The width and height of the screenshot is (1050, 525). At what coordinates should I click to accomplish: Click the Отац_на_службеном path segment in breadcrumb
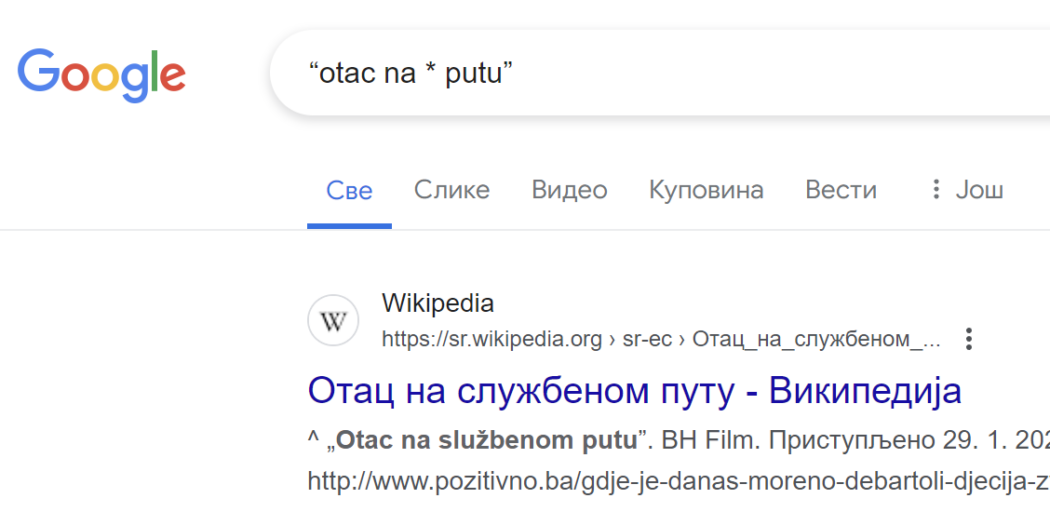tap(816, 340)
